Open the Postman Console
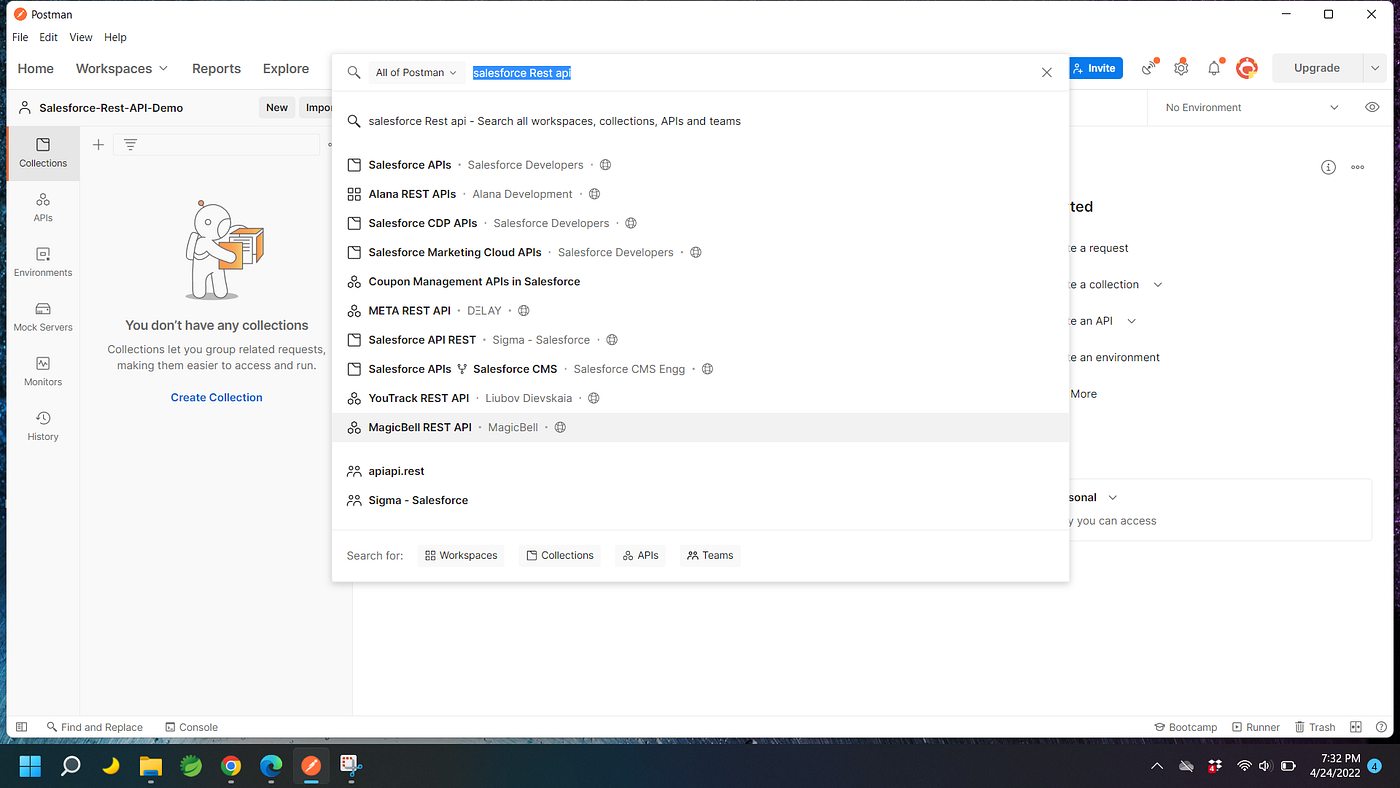 pyautogui.click(x=190, y=726)
